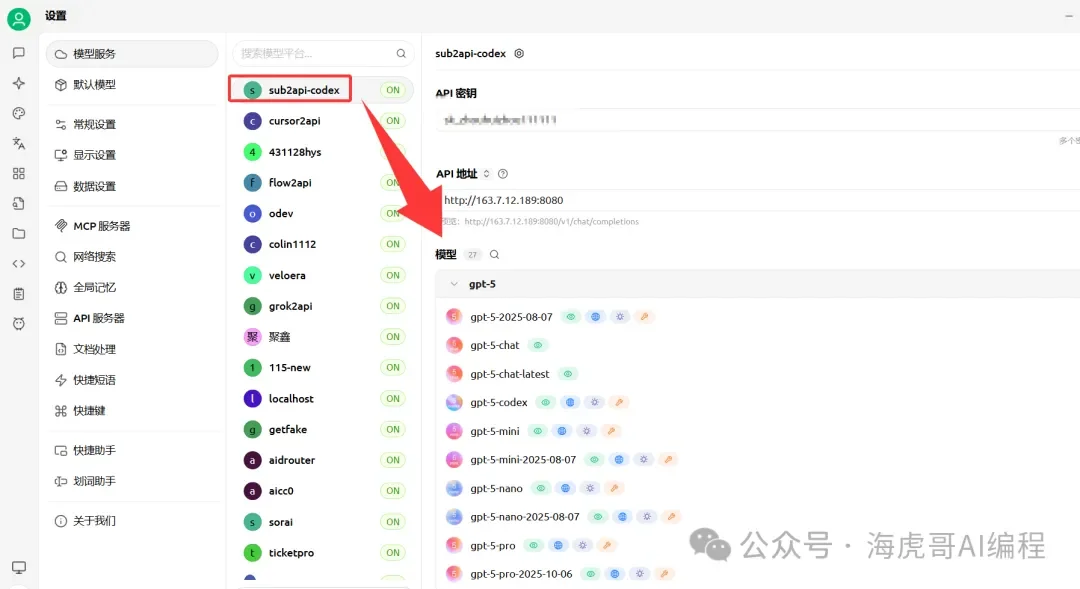The height and width of the screenshot is (589, 1080).
Task: Click the settings gear beside sub2api-codex title
Action: [x=518, y=53]
